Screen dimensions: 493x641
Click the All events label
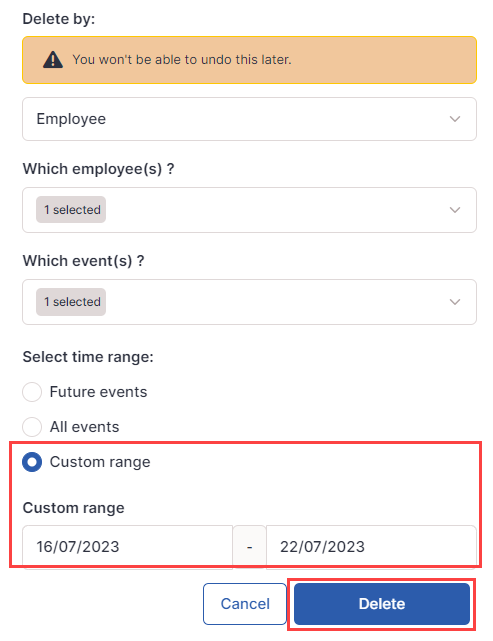point(84,427)
